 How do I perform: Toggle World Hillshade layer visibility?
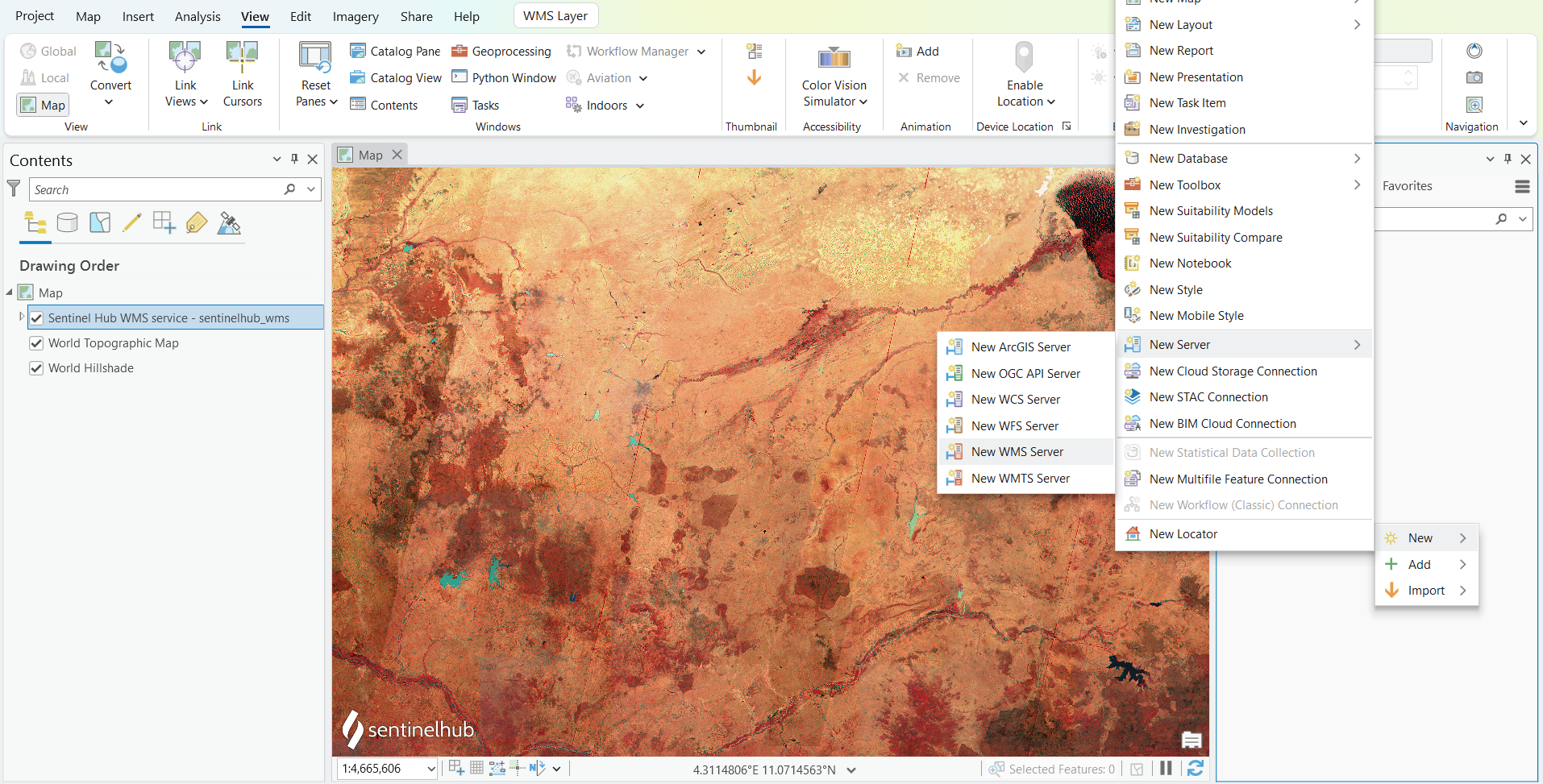(36, 367)
